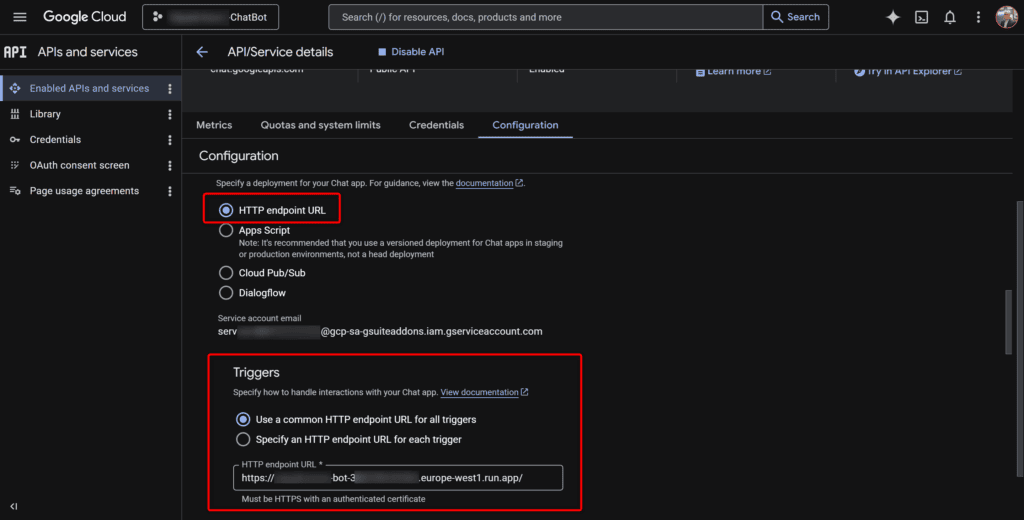Select Cloud Pub/Sub radio button

226,273
